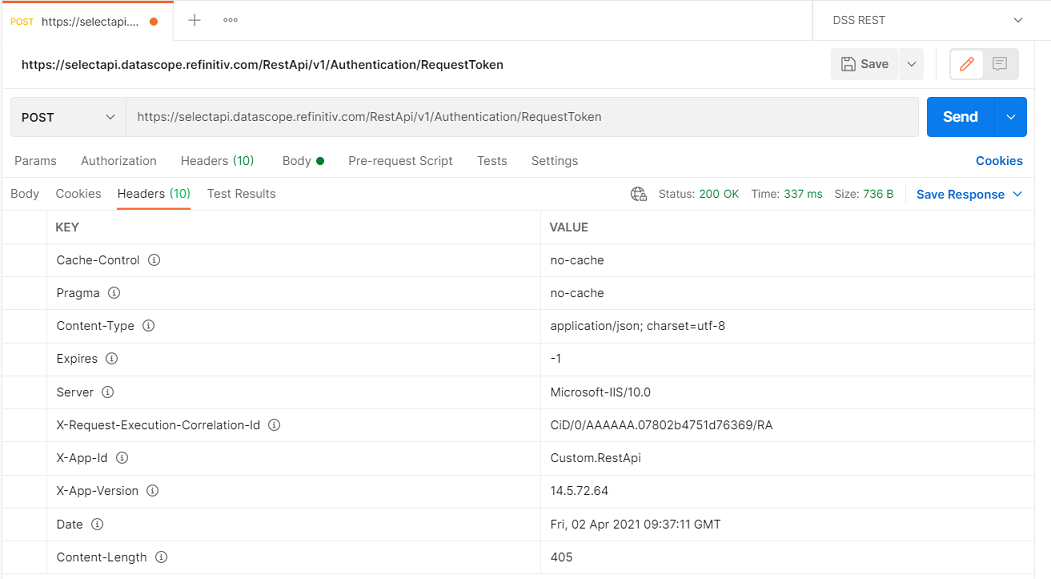Screen dimensions: 1051x579
Task: Open a new request tab with plus icon
Action: click(x=194, y=20)
